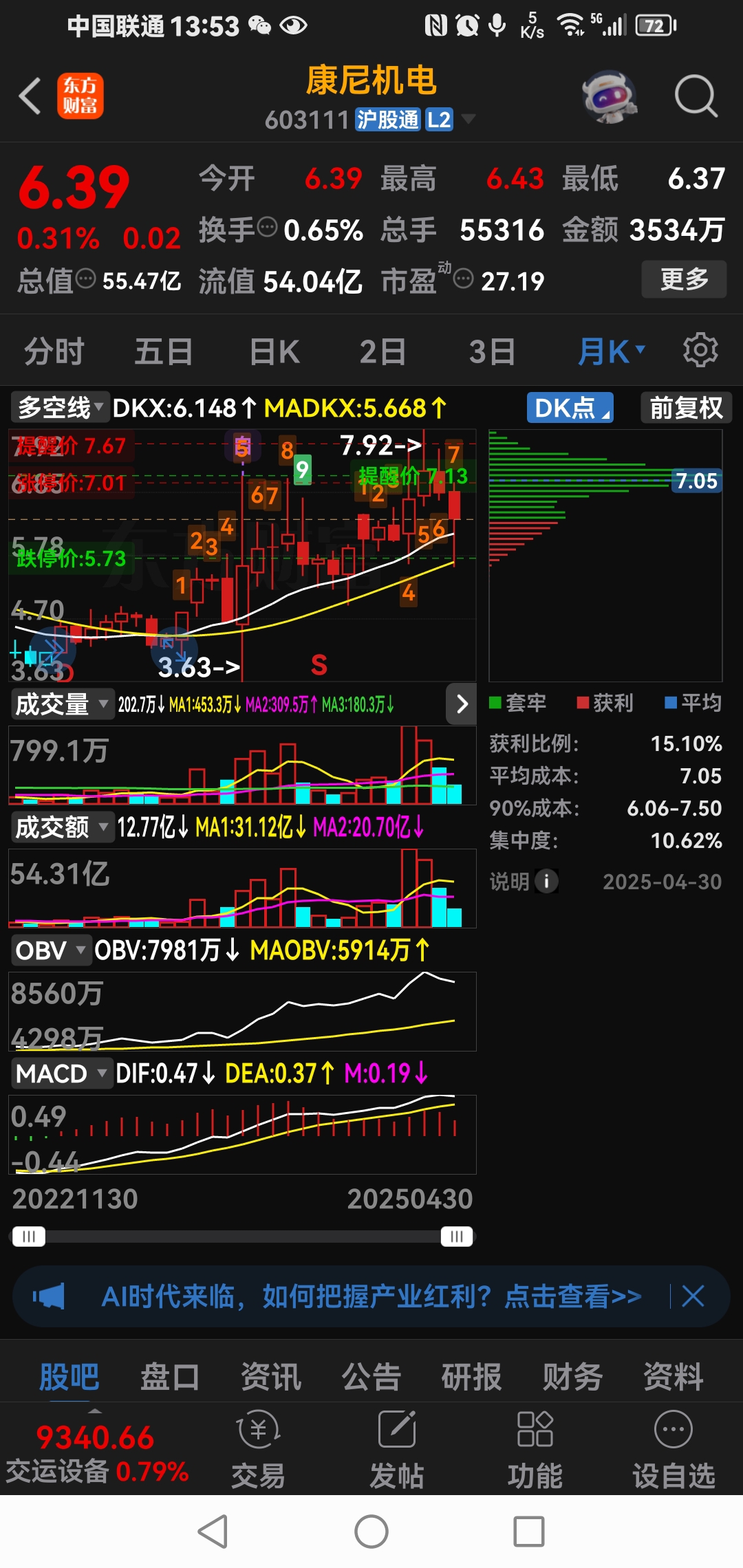Open the 盘口 tab
Viewport: 743px width, 1568px height.
(x=170, y=1377)
